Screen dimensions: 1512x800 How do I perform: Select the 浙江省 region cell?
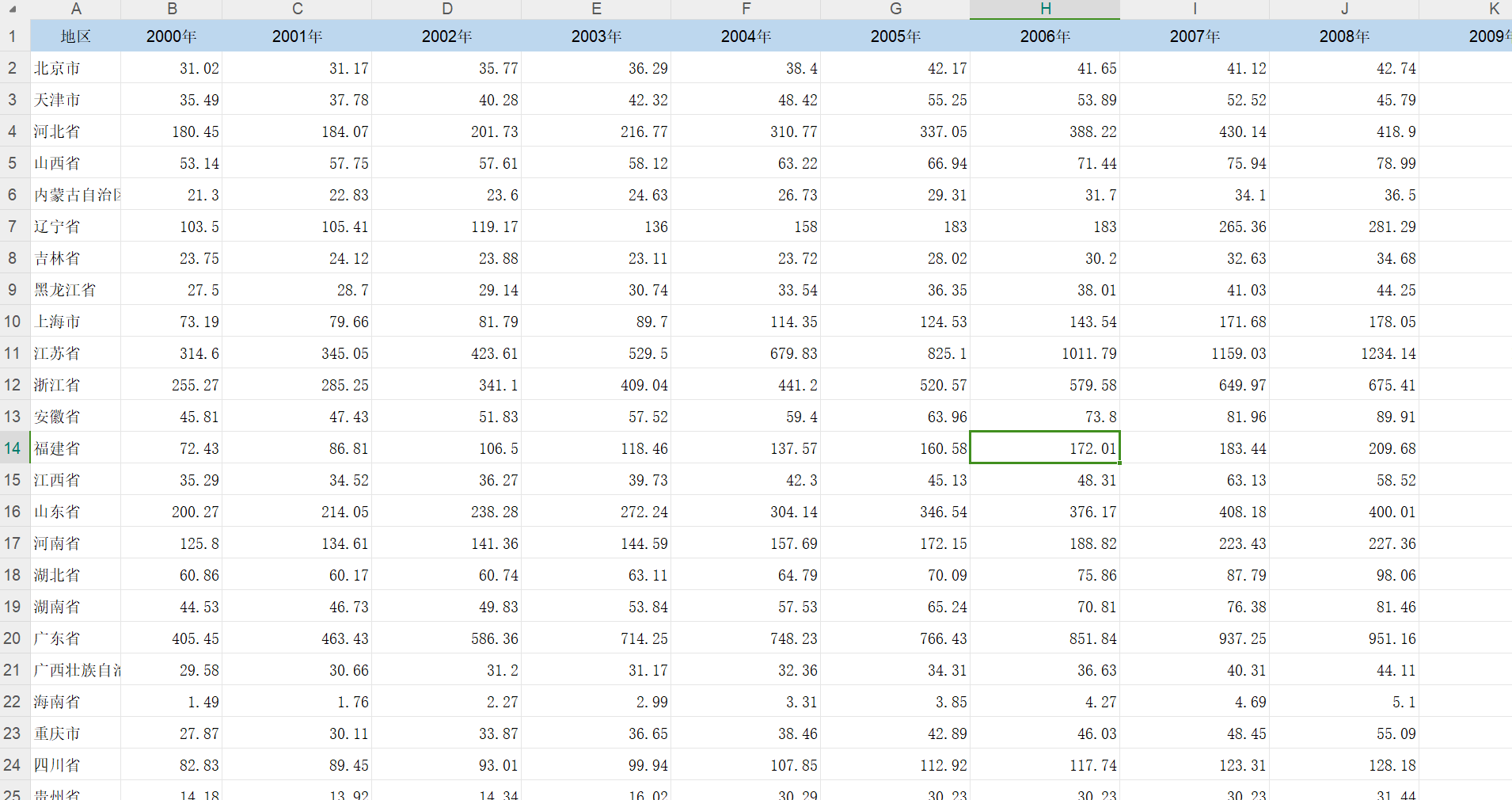(x=76, y=385)
